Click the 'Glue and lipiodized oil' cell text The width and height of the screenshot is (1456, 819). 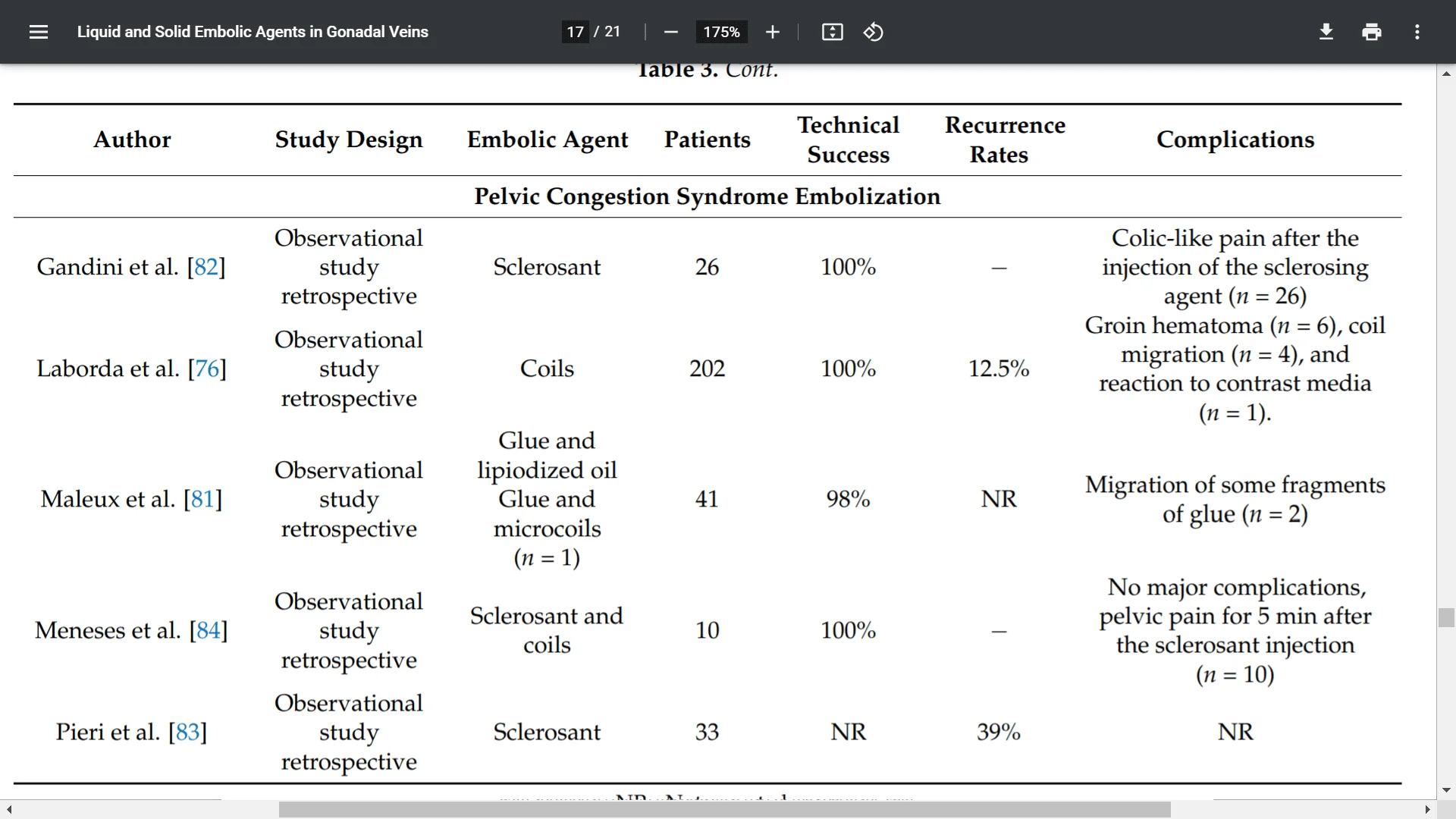click(547, 455)
